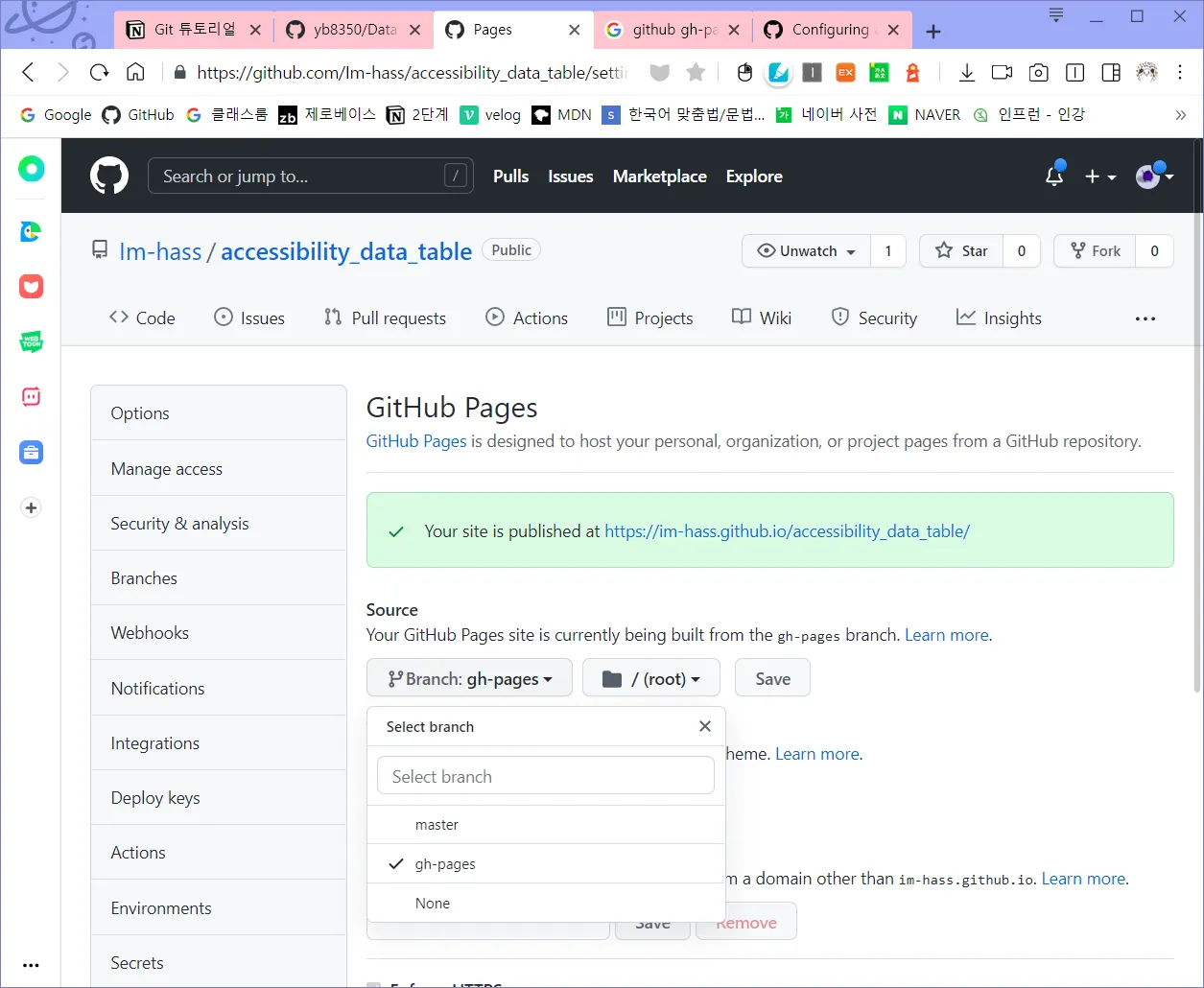Viewport: 1204px width, 988px height.
Task: Open the blue briefcase sidebar icon
Action: pyautogui.click(x=32, y=453)
